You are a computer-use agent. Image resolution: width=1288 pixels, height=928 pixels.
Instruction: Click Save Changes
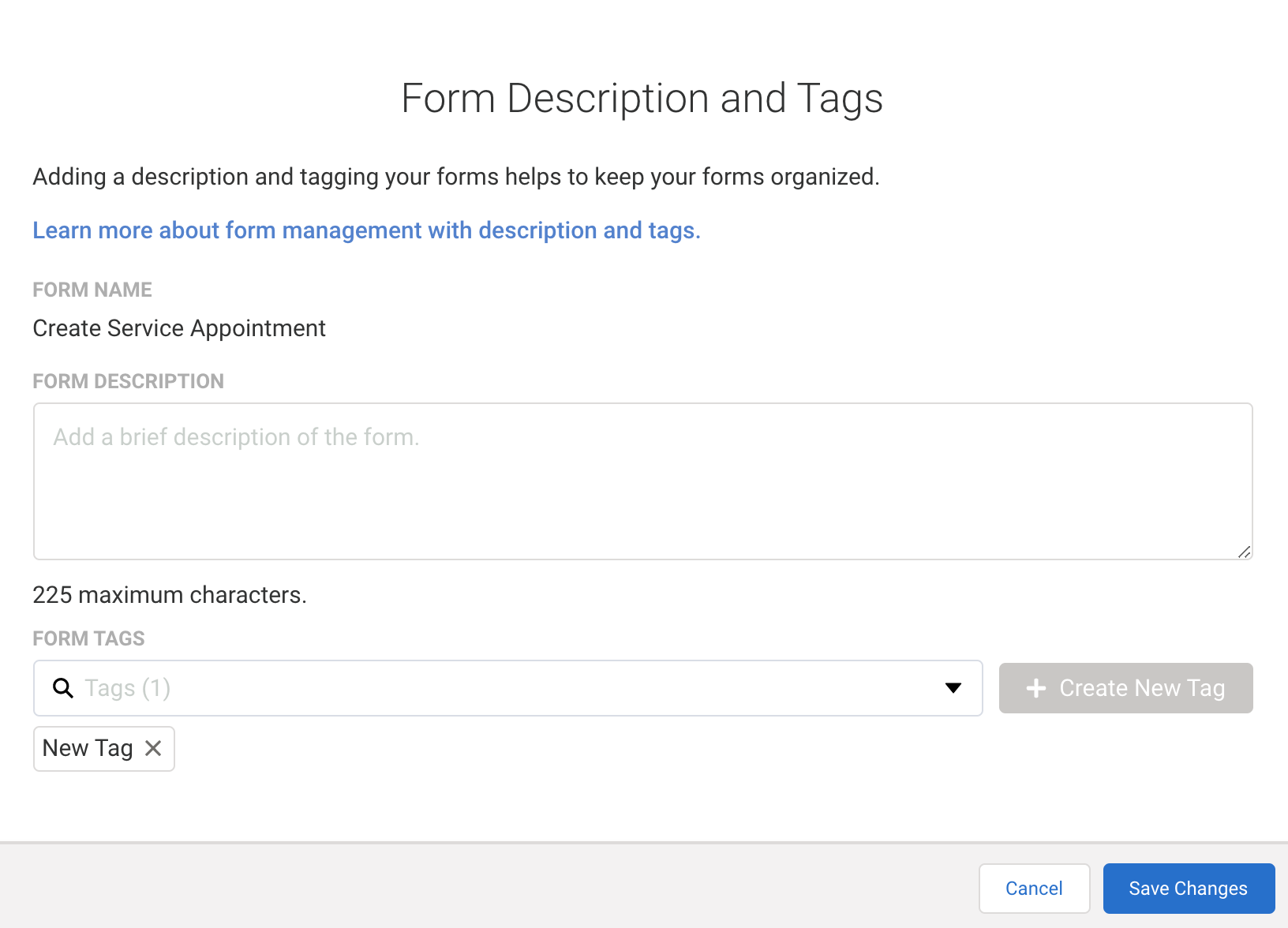1188,889
